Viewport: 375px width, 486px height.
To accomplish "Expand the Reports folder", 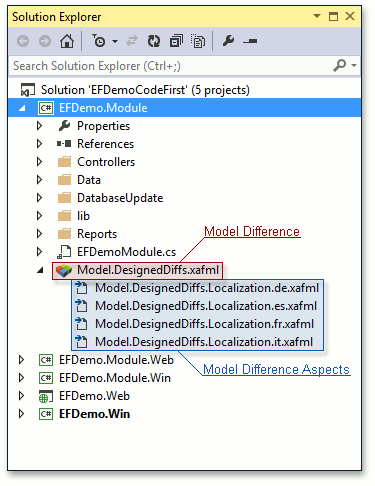I will click(x=39, y=234).
